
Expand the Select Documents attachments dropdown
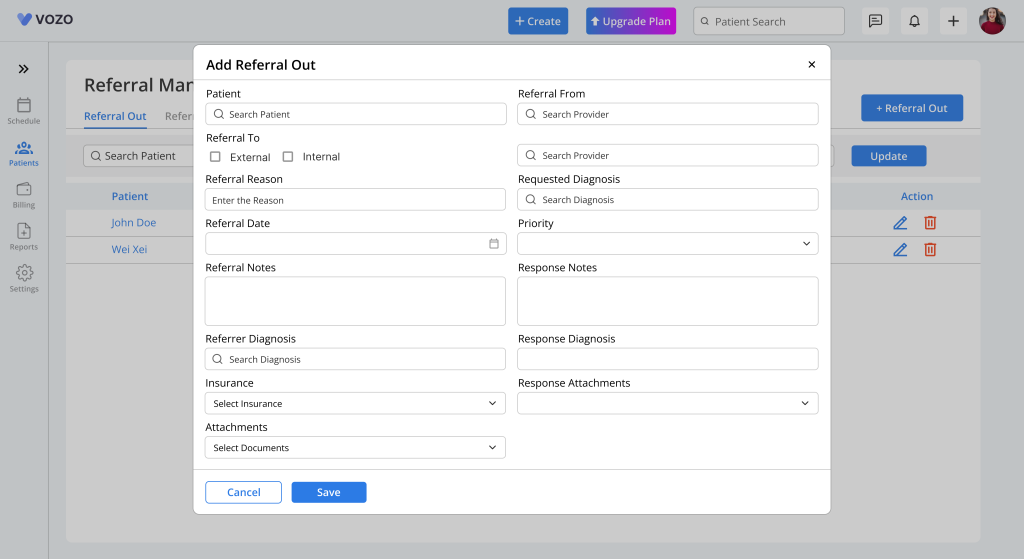click(355, 448)
